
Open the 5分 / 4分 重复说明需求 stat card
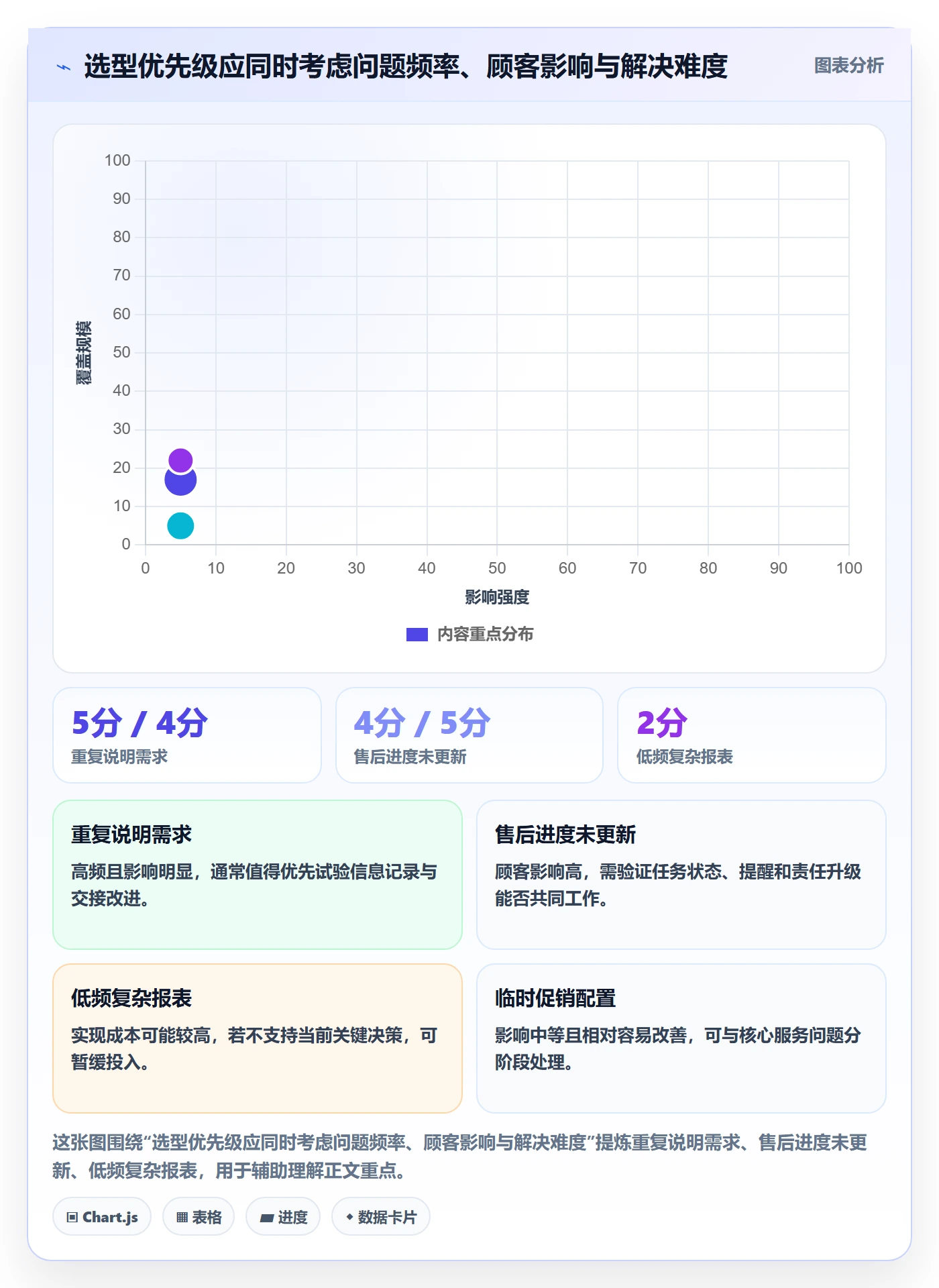coord(187,735)
